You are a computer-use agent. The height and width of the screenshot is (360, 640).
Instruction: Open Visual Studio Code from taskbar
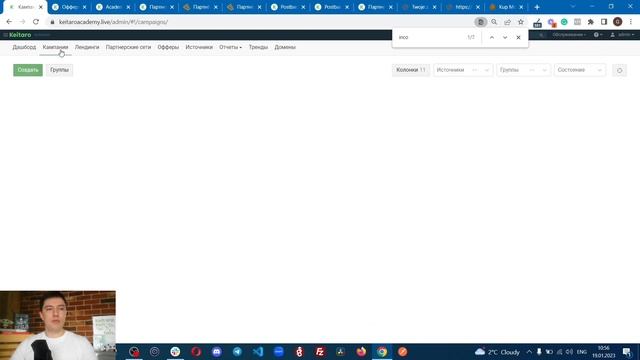click(258, 352)
